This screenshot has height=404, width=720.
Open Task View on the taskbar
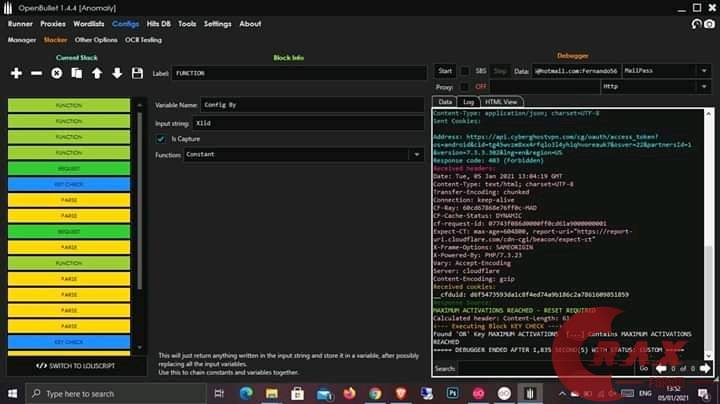pyautogui.click(x=219, y=393)
